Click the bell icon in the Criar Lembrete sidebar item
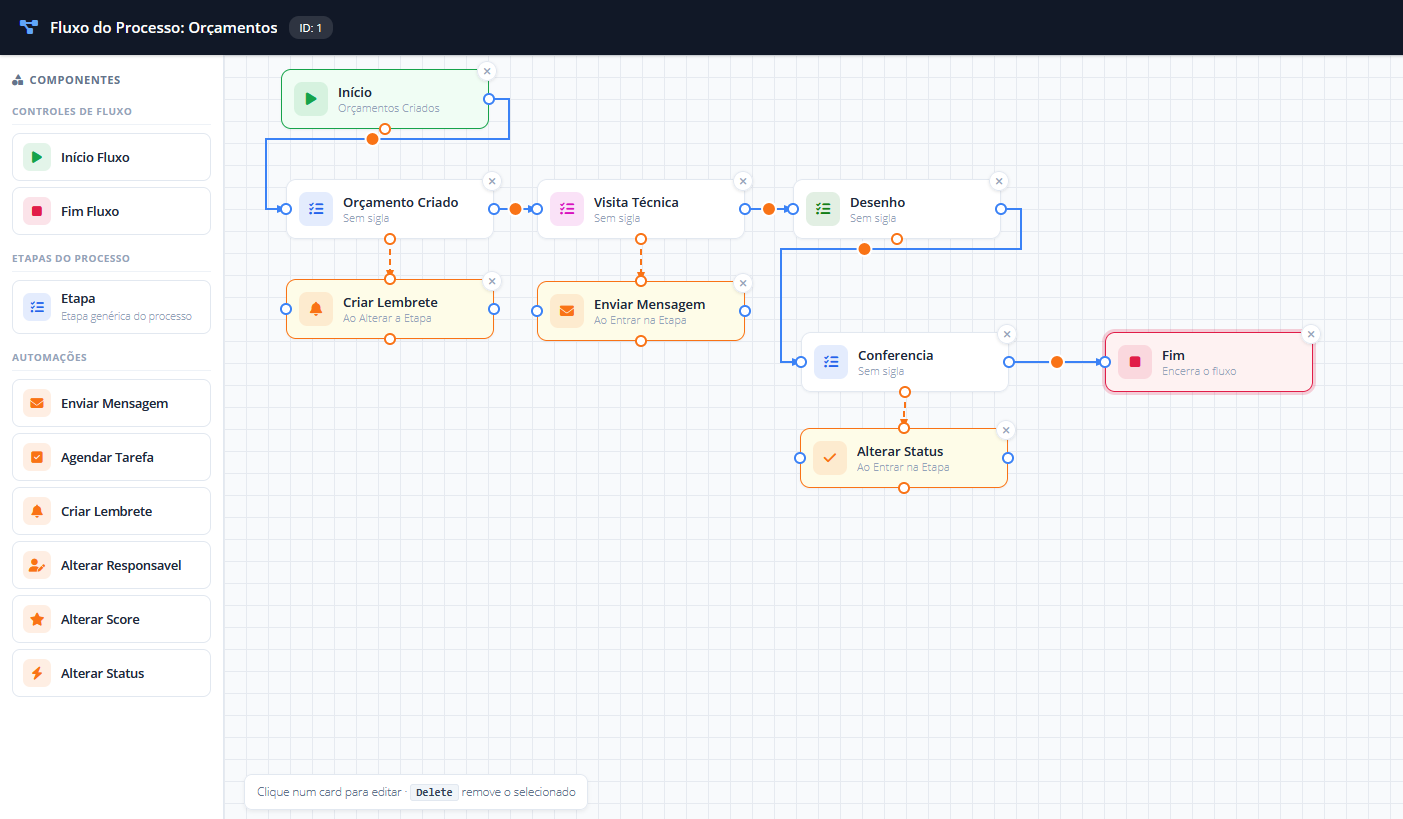The image size is (1403, 819). 37,511
